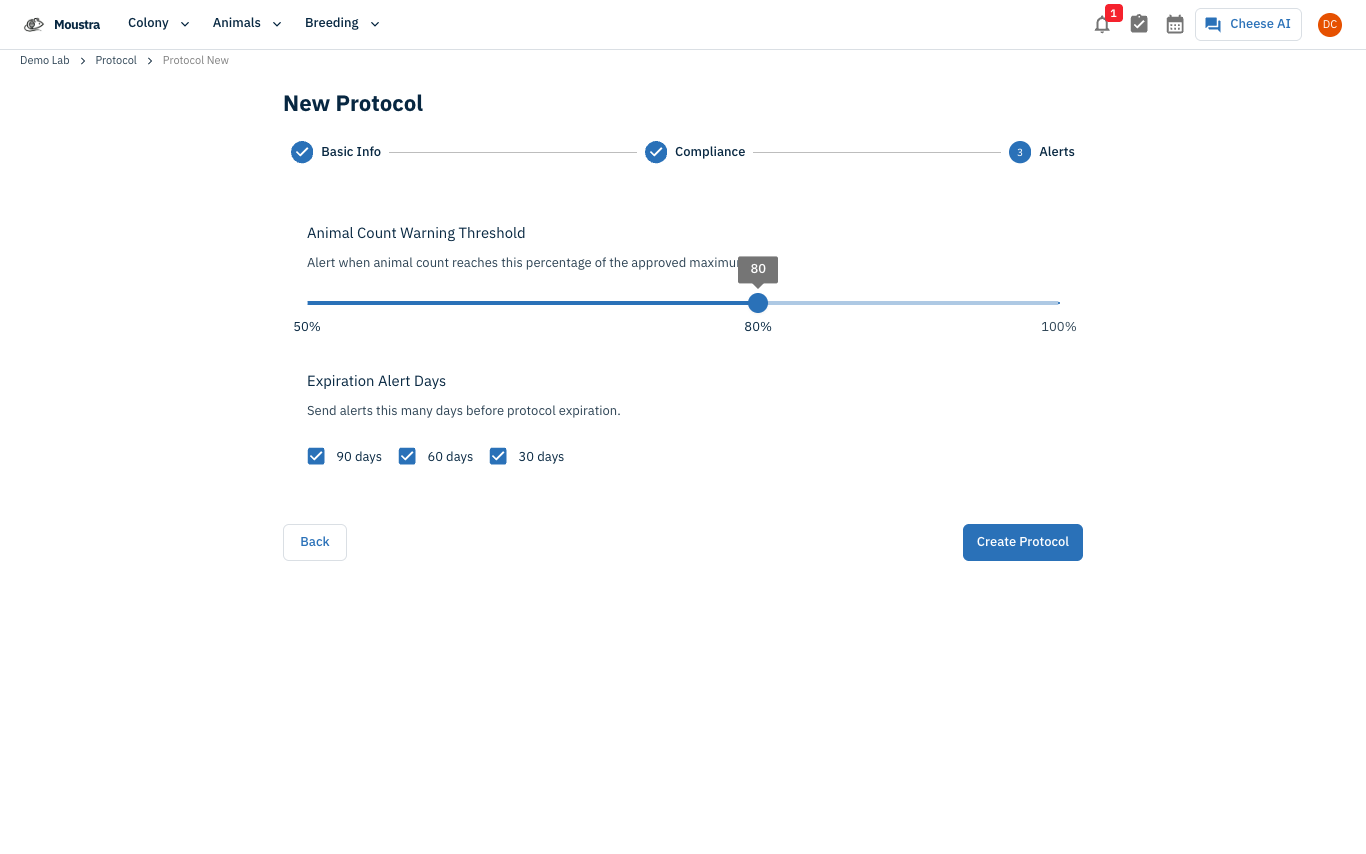Viewport: 1366px width, 854px height.
Task: Click the Back button
Action: [315, 542]
